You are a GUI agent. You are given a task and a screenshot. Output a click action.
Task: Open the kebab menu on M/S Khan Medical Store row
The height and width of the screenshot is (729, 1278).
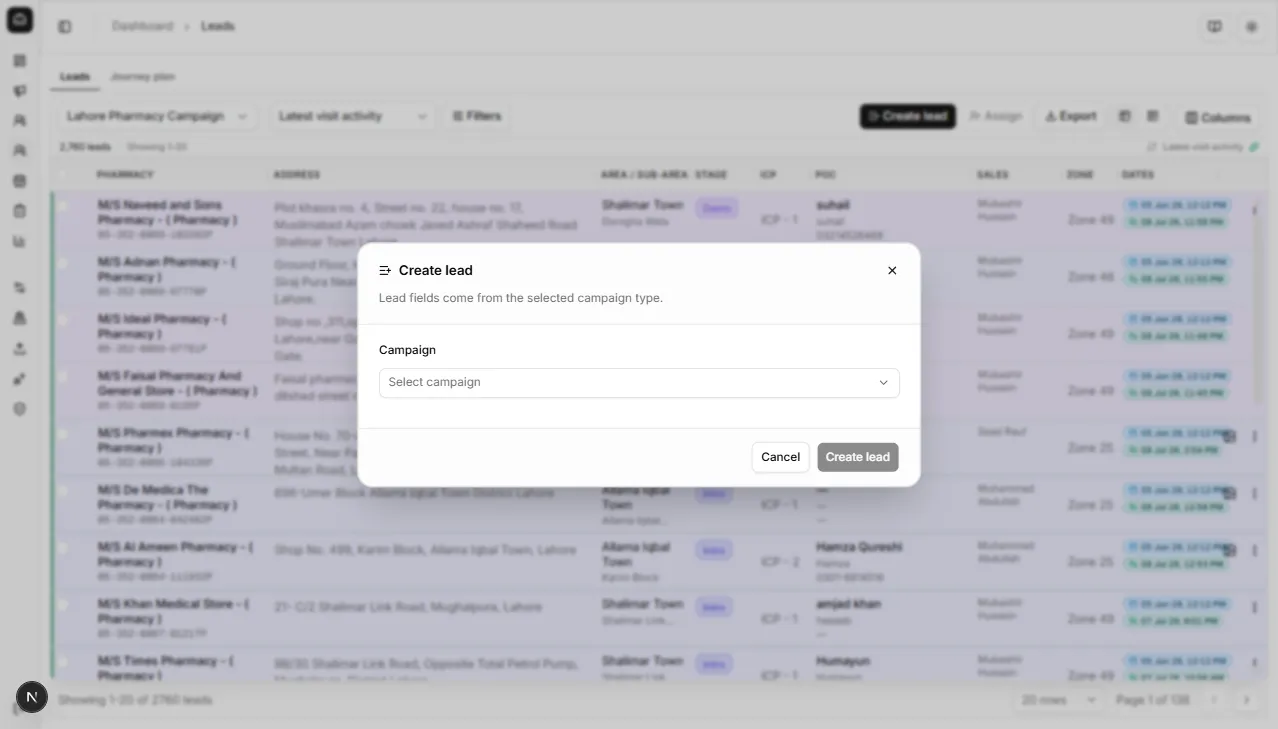[1254, 606]
